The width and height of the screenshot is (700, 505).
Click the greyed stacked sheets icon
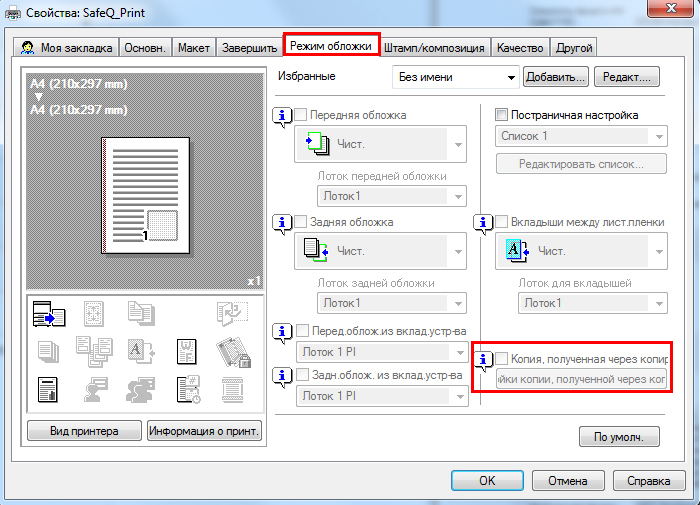(x=48, y=352)
